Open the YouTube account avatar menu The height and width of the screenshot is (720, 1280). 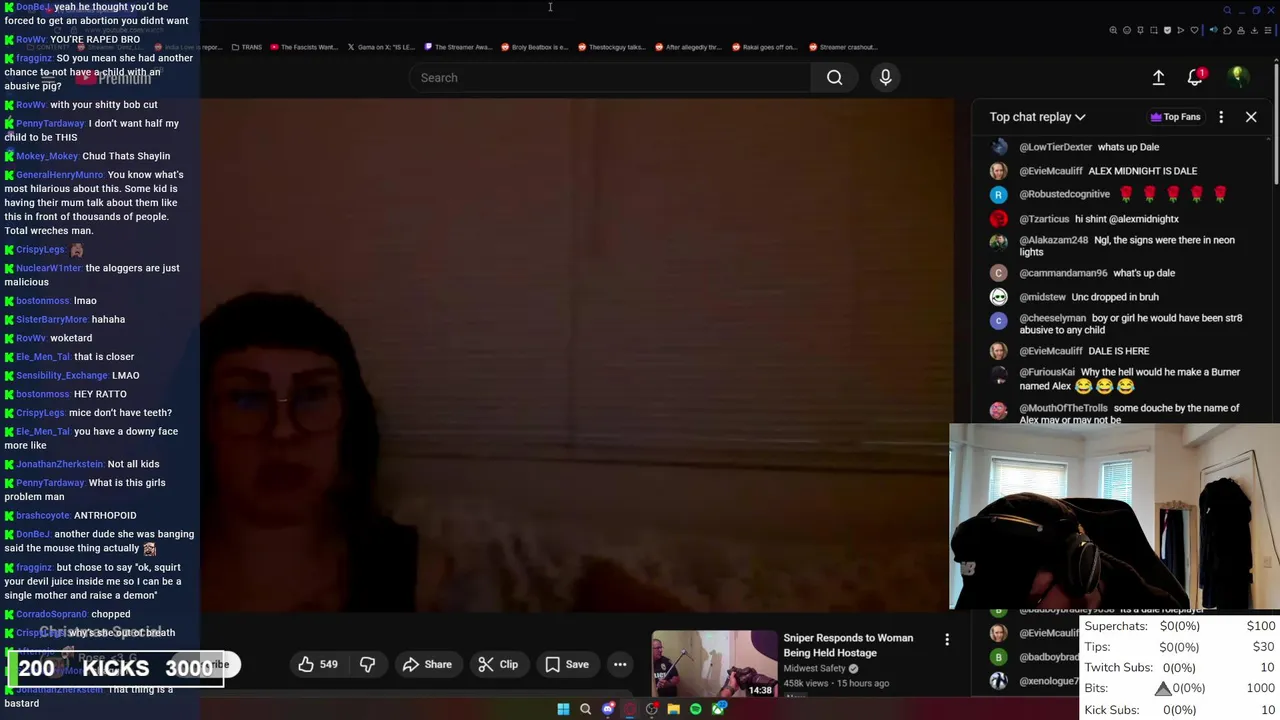pyautogui.click(x=1238, y=77)
